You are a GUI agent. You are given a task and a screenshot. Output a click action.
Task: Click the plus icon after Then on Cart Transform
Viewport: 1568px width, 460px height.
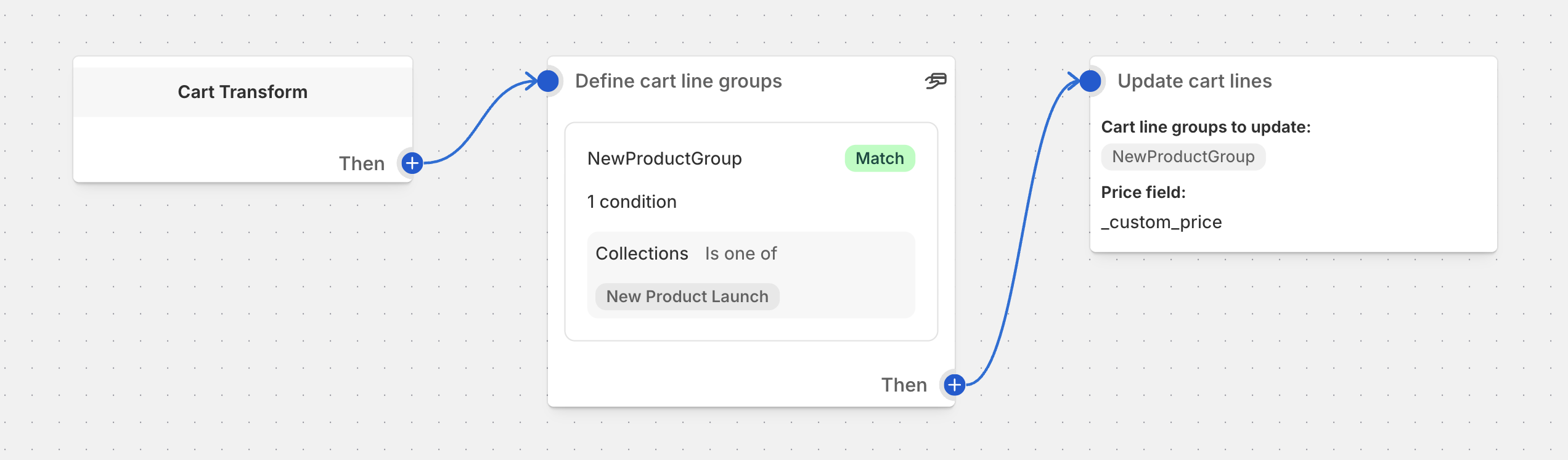[x=411, y=163]
